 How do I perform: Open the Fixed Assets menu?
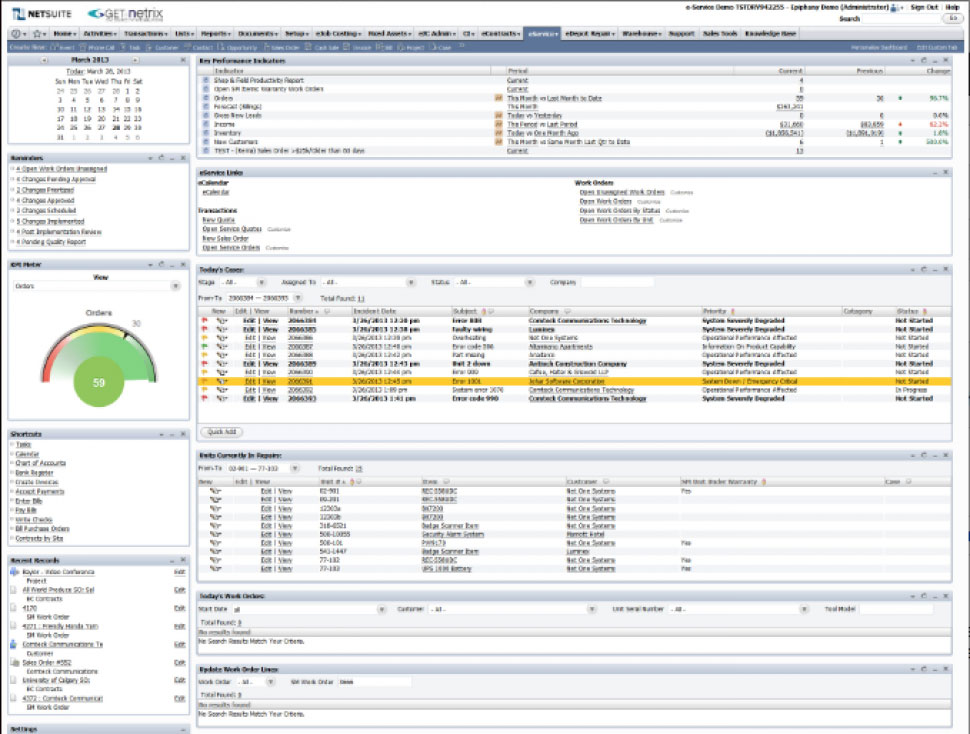click(389, 33)
